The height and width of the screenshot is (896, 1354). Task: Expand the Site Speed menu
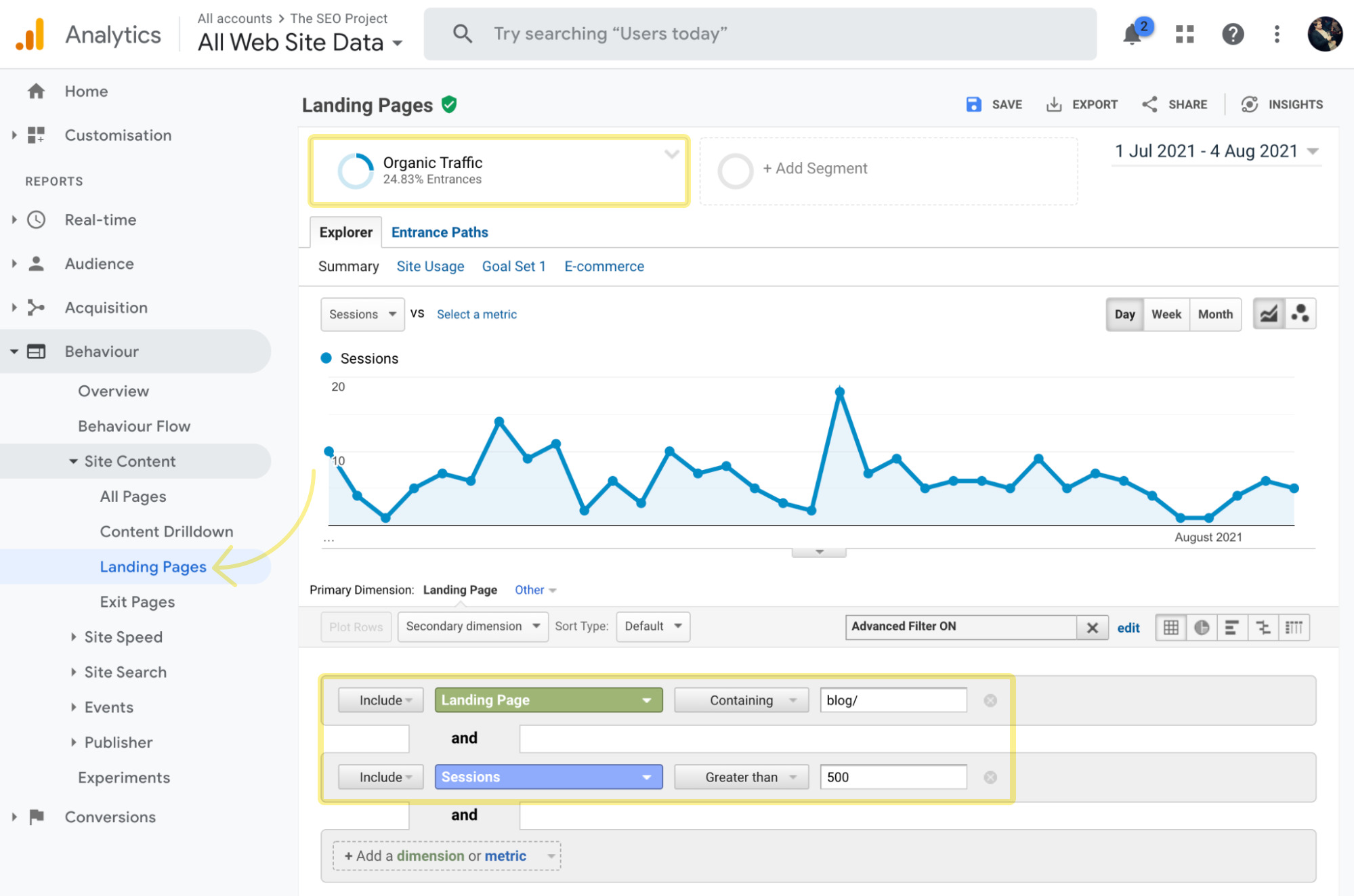(123, 637)
